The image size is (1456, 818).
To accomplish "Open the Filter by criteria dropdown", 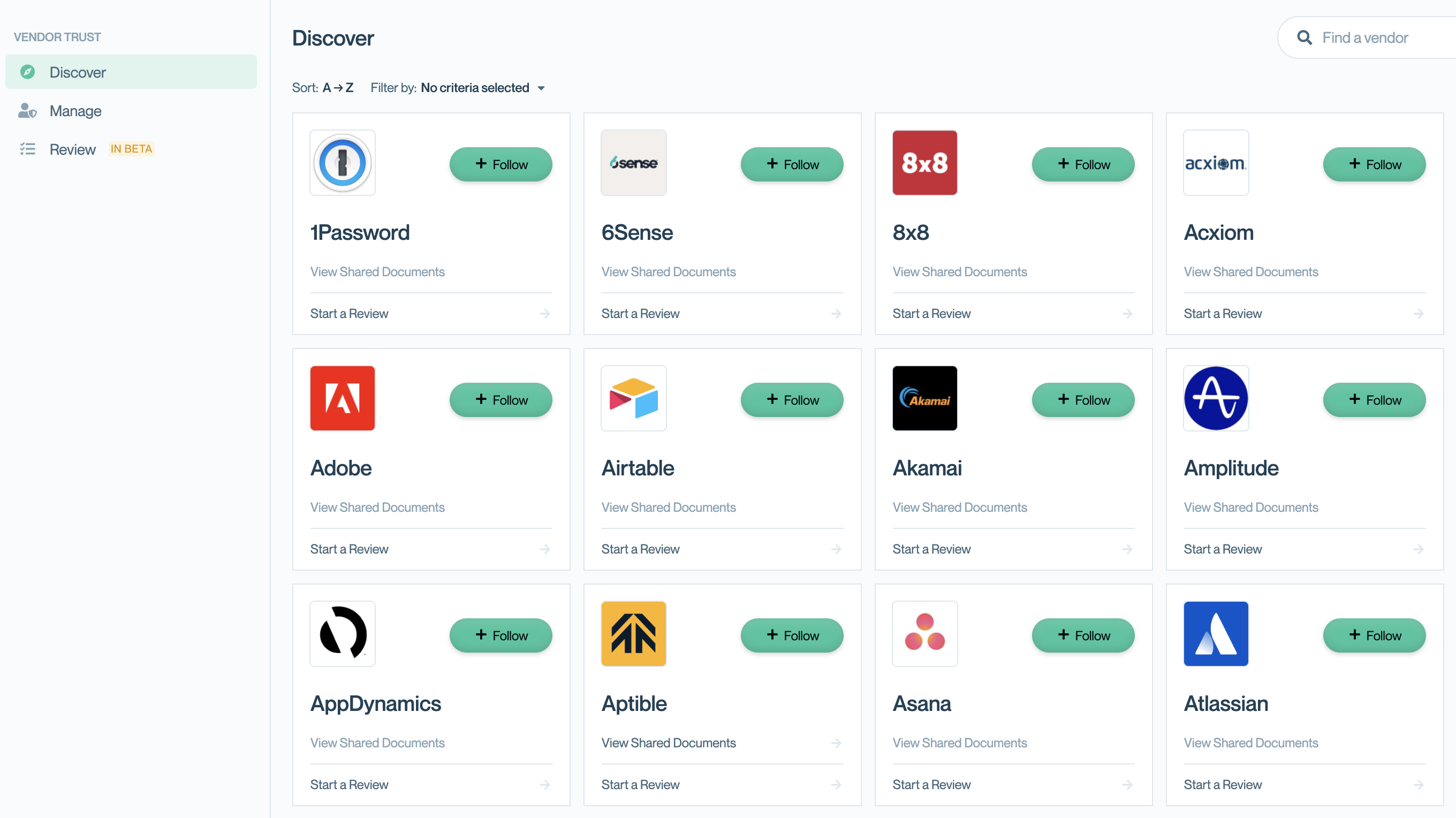I will coord(483,88).
